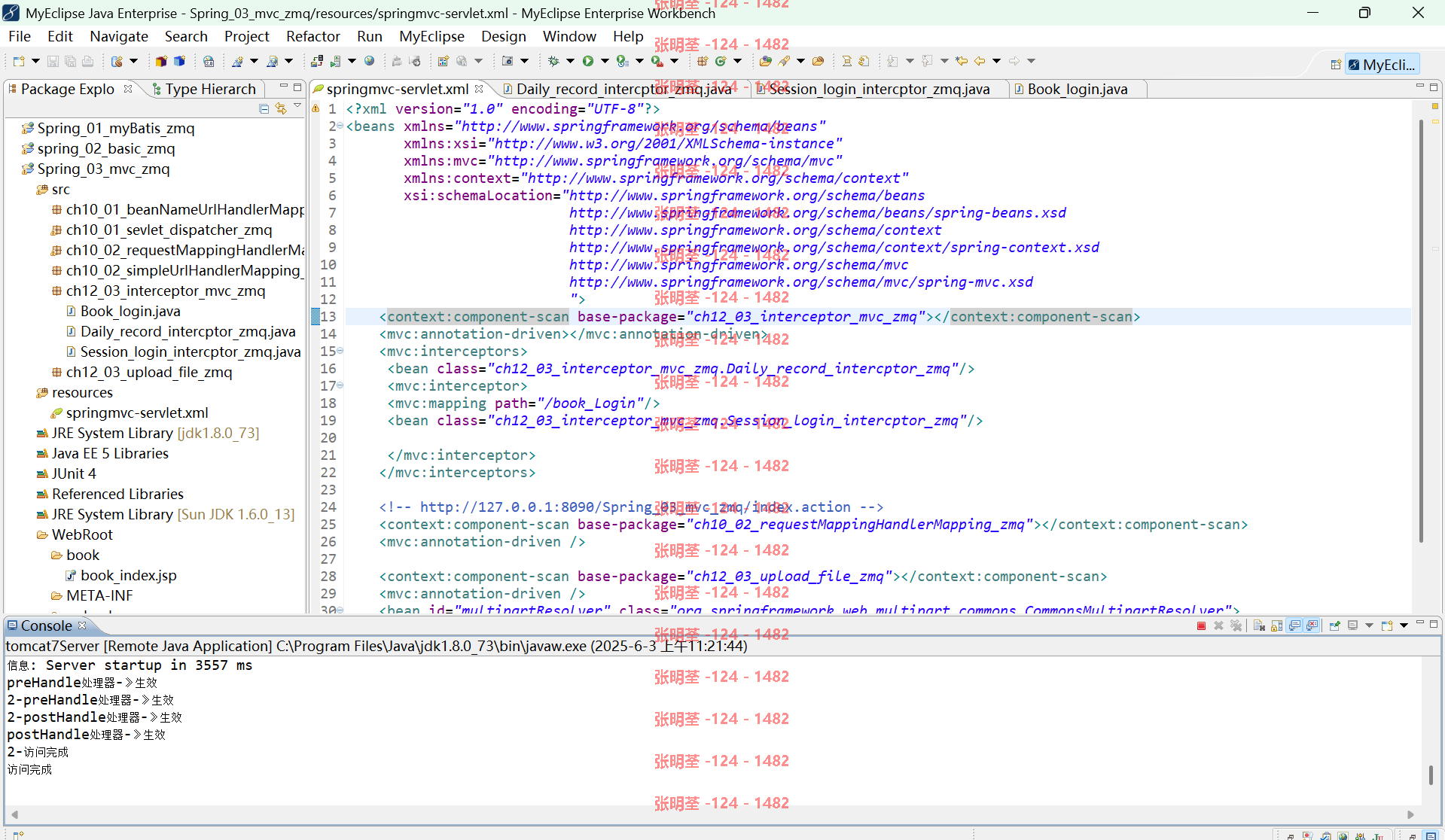The image size is (1445, 840).
Task: Toggle Show Console on standard output change
Action: (x=1294, y=626)
